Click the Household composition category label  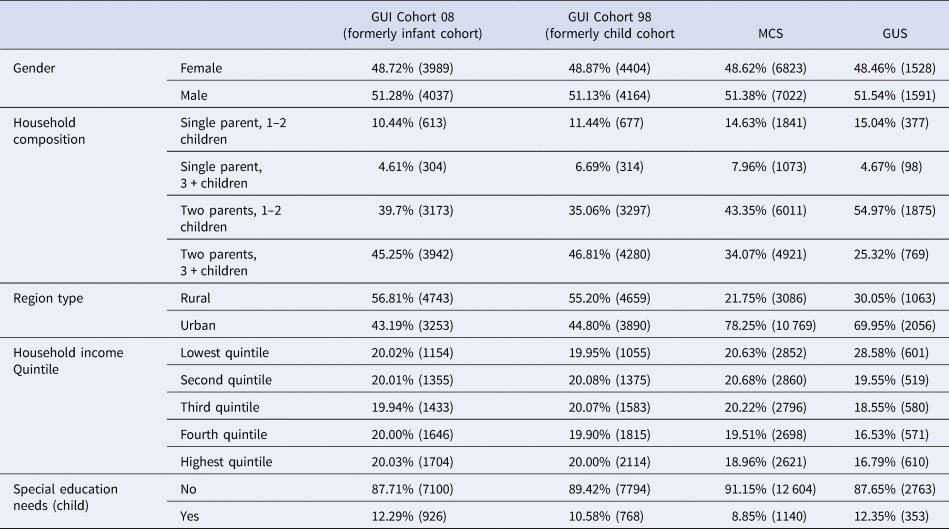coord(49,131)
